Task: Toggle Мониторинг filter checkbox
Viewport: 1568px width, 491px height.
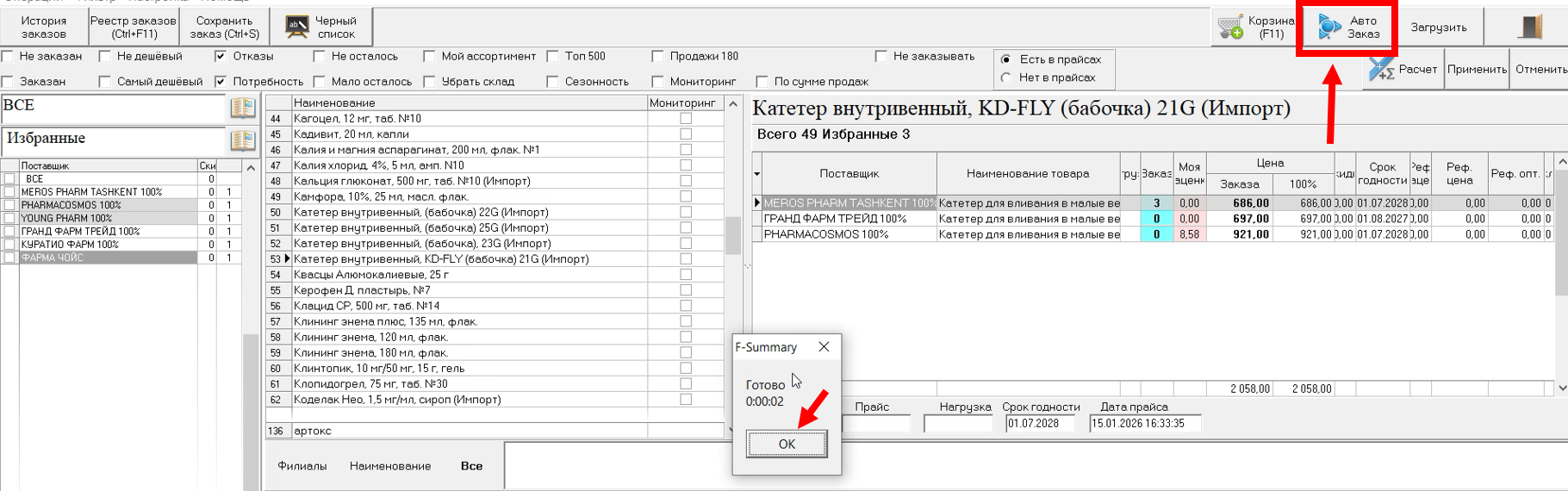Action: point(658,81)
